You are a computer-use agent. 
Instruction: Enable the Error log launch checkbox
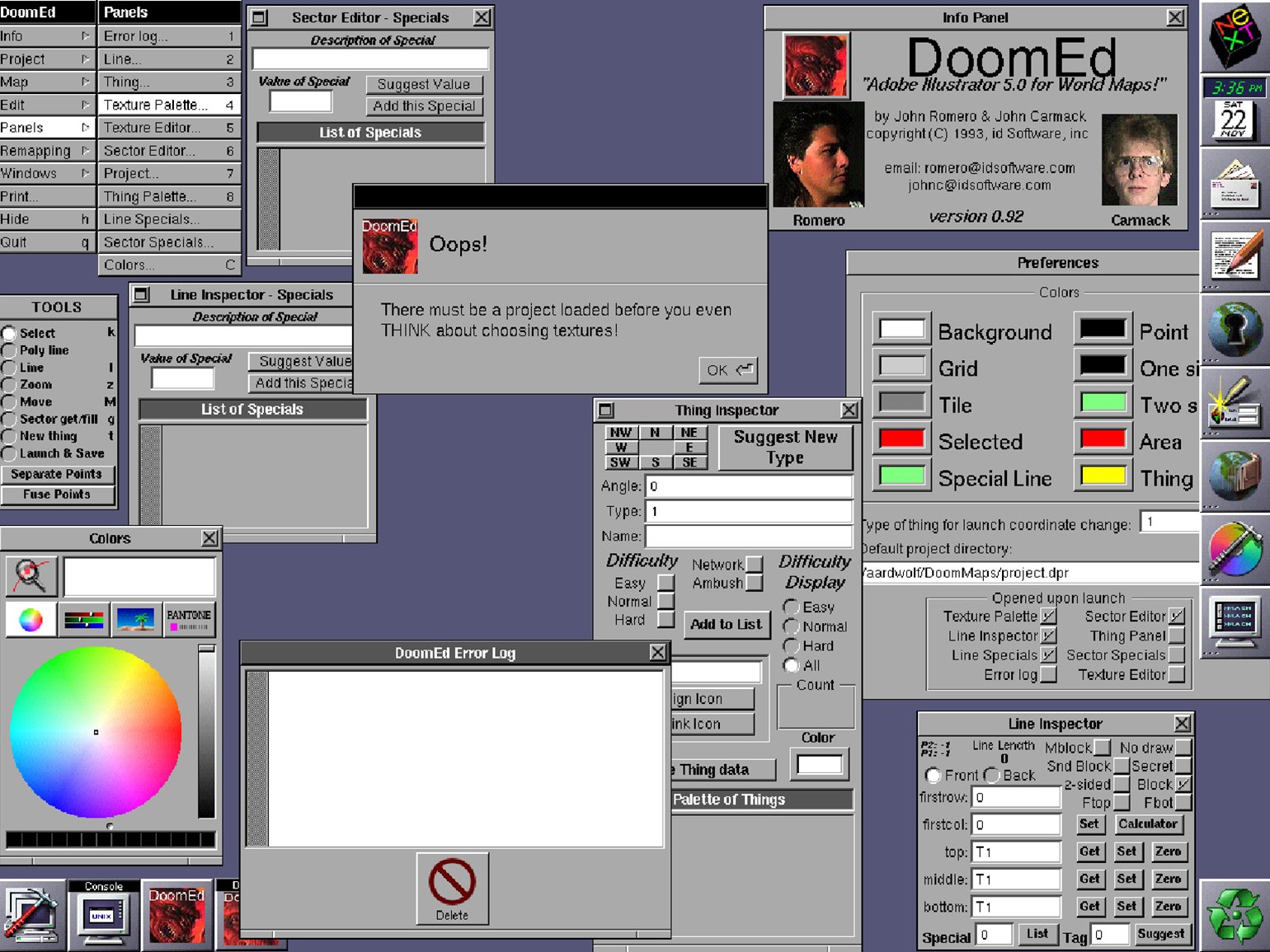(1048, 675)
